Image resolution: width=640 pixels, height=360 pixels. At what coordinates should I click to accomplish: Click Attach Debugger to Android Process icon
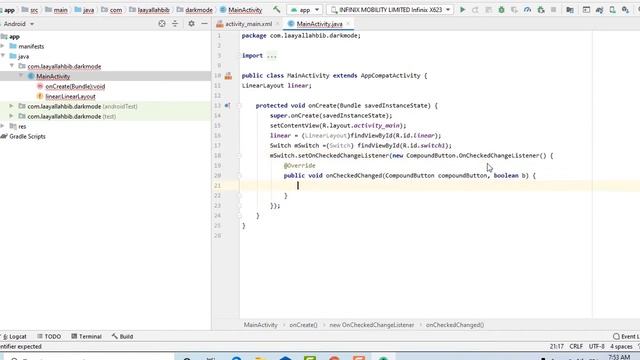(x=541, y=9)
